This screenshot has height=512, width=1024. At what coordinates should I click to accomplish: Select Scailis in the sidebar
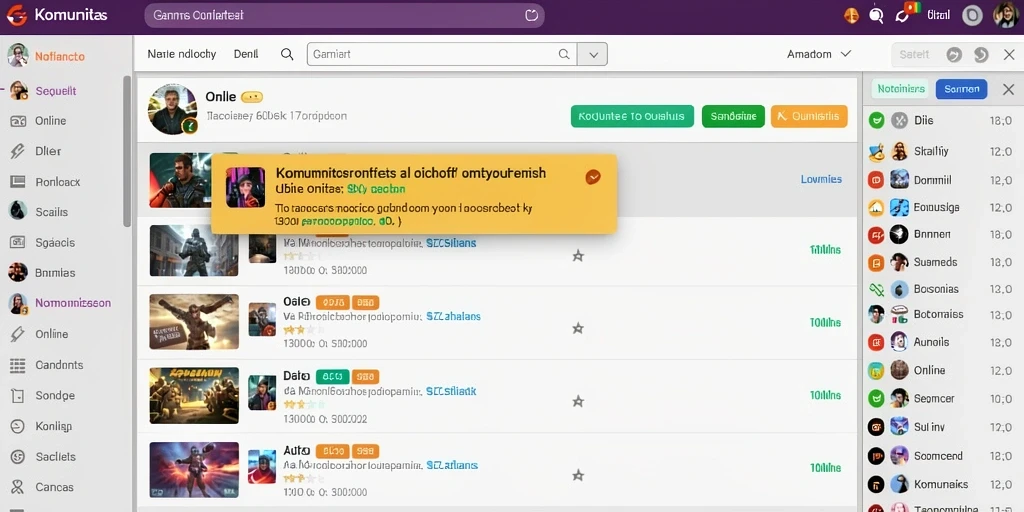coord(51,212)
